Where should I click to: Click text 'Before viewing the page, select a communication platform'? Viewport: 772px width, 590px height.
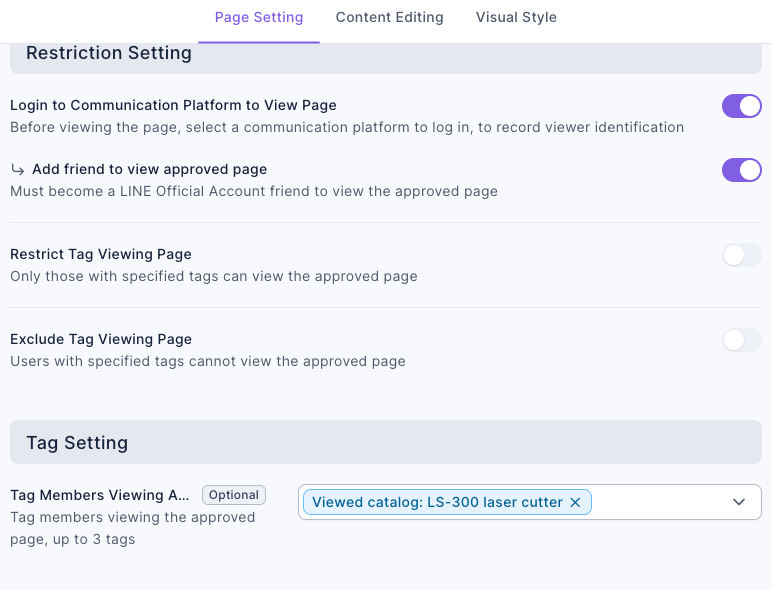[211, 127]
